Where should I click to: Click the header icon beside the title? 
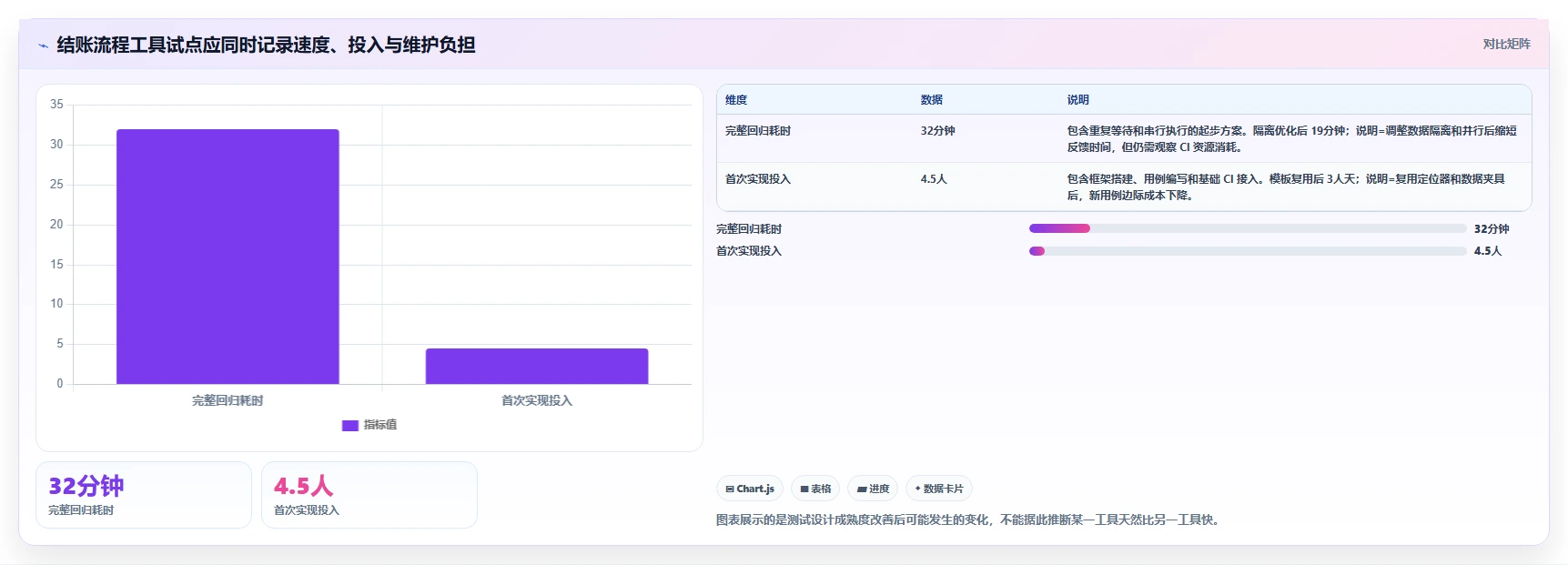[43, 45]
